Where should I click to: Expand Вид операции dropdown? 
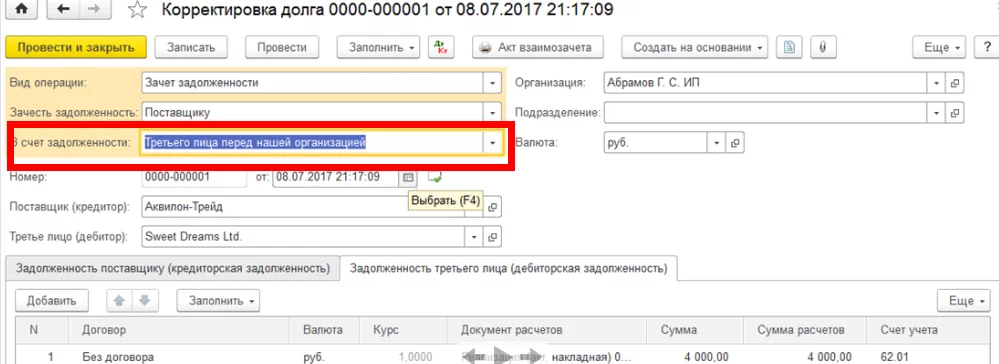tap(492, 83)
